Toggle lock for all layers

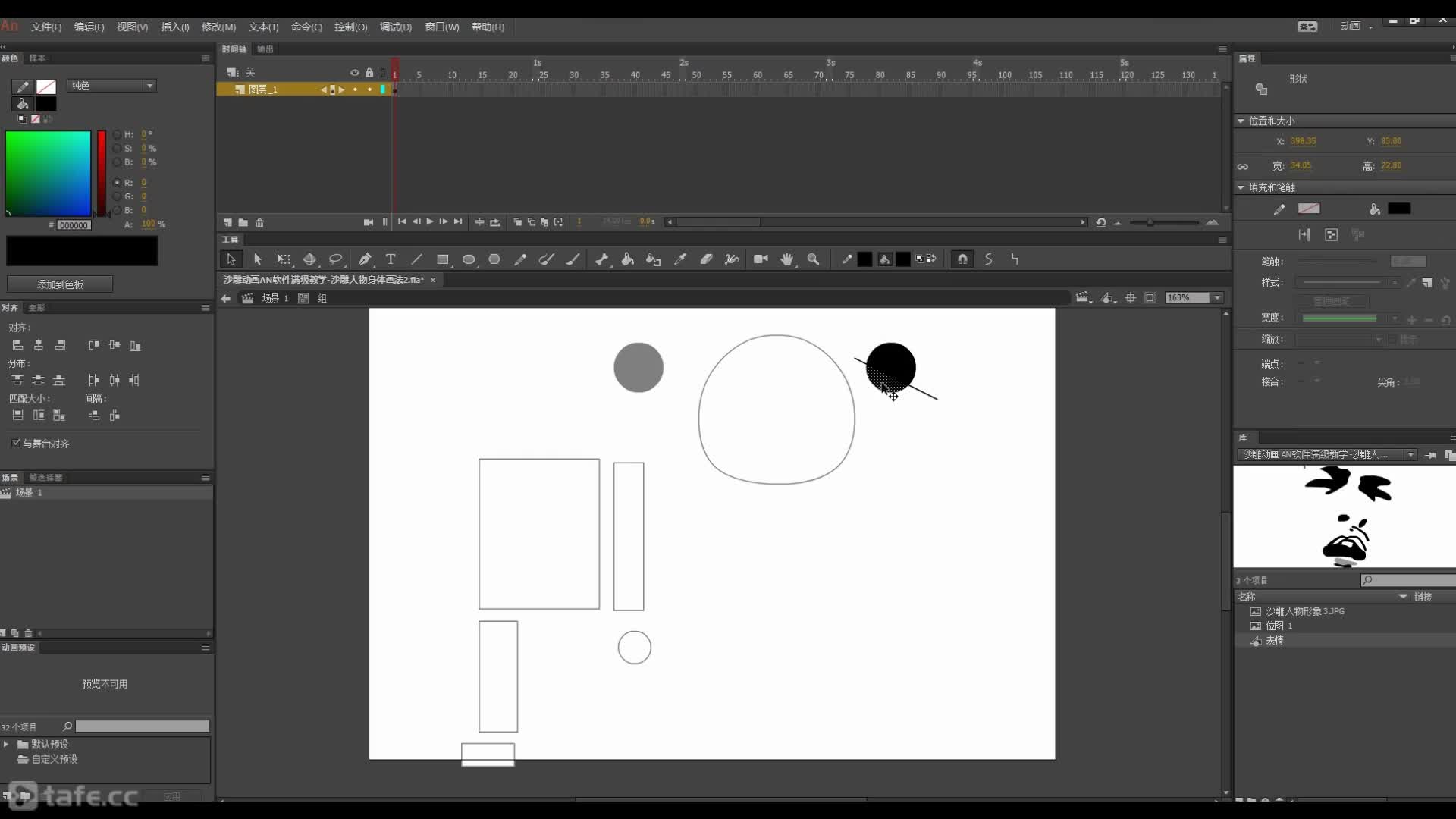369,73
